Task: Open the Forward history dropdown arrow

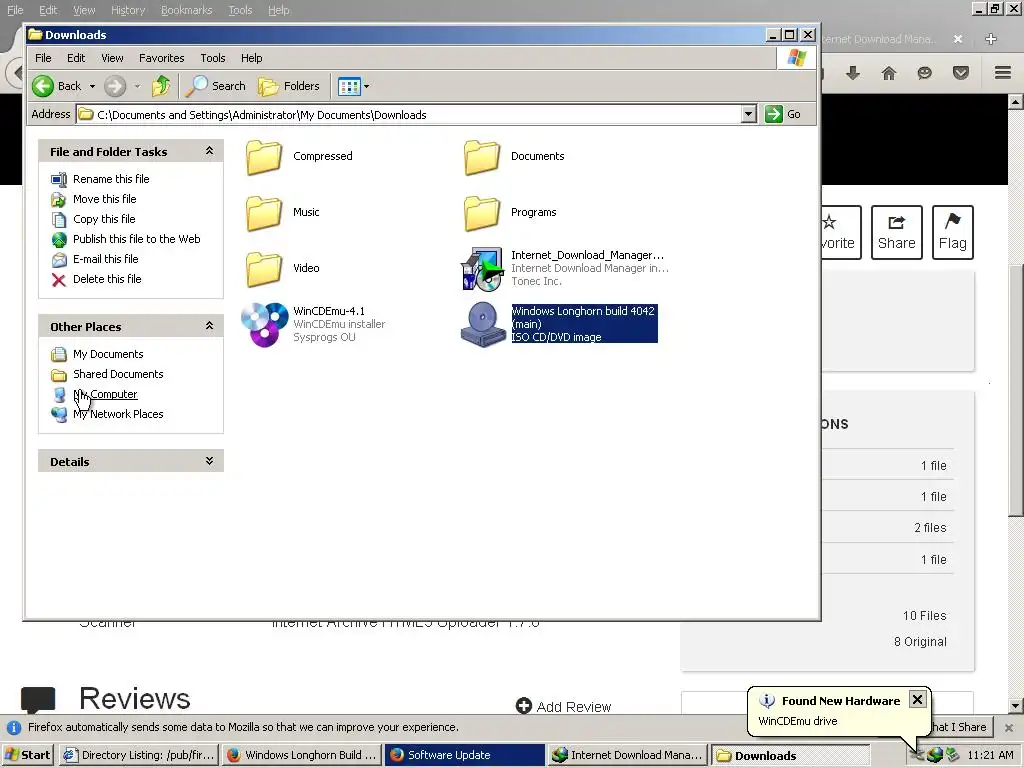Action: click(137, 86)
